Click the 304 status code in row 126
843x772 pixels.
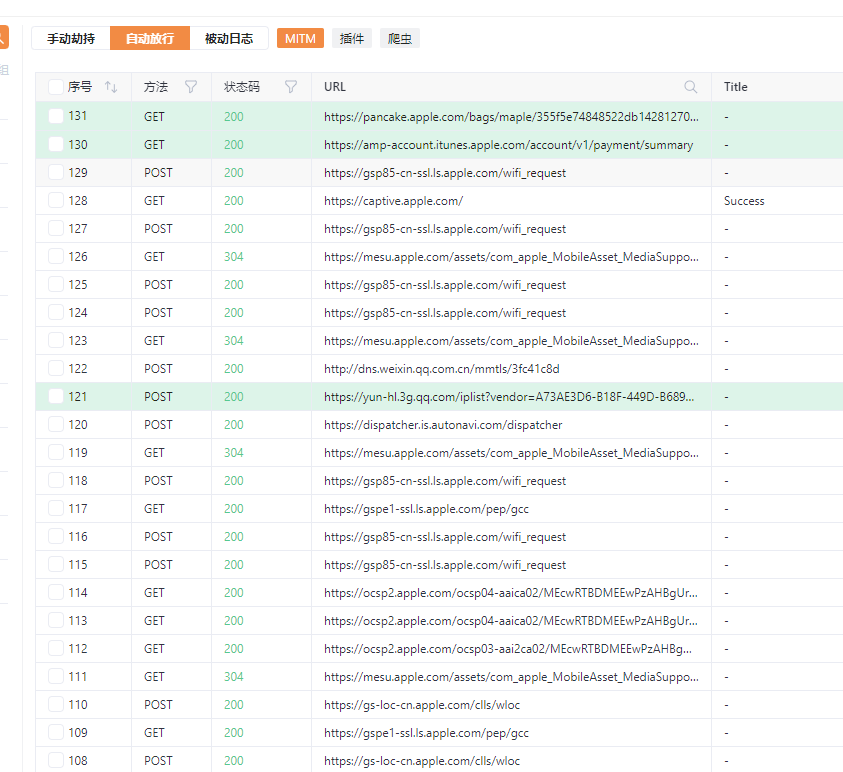tap(234, 256)
